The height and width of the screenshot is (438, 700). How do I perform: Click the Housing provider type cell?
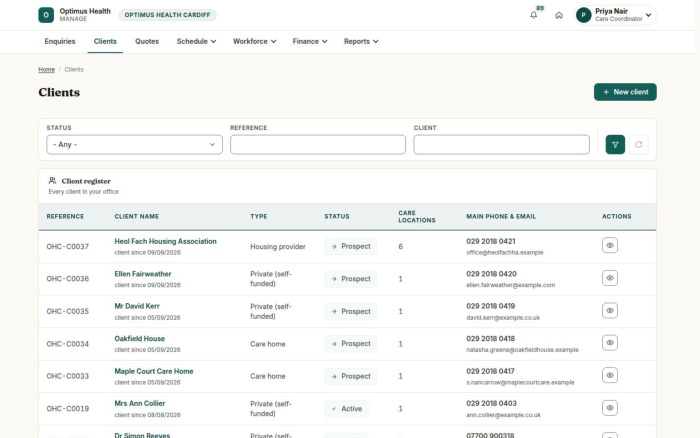pos(278,246)
